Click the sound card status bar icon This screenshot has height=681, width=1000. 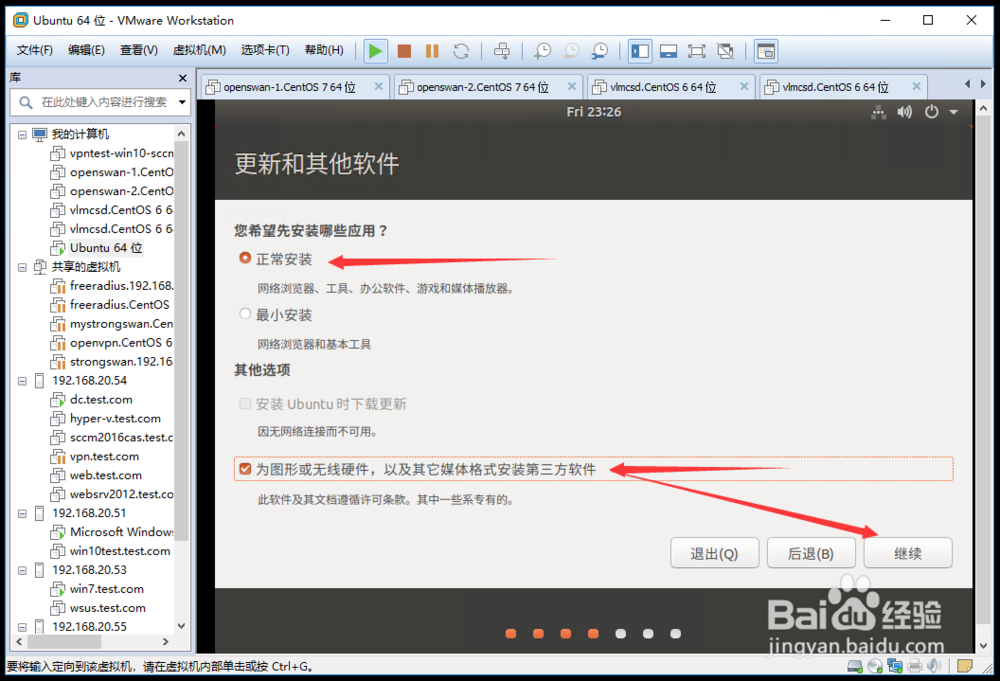point(934,666)
